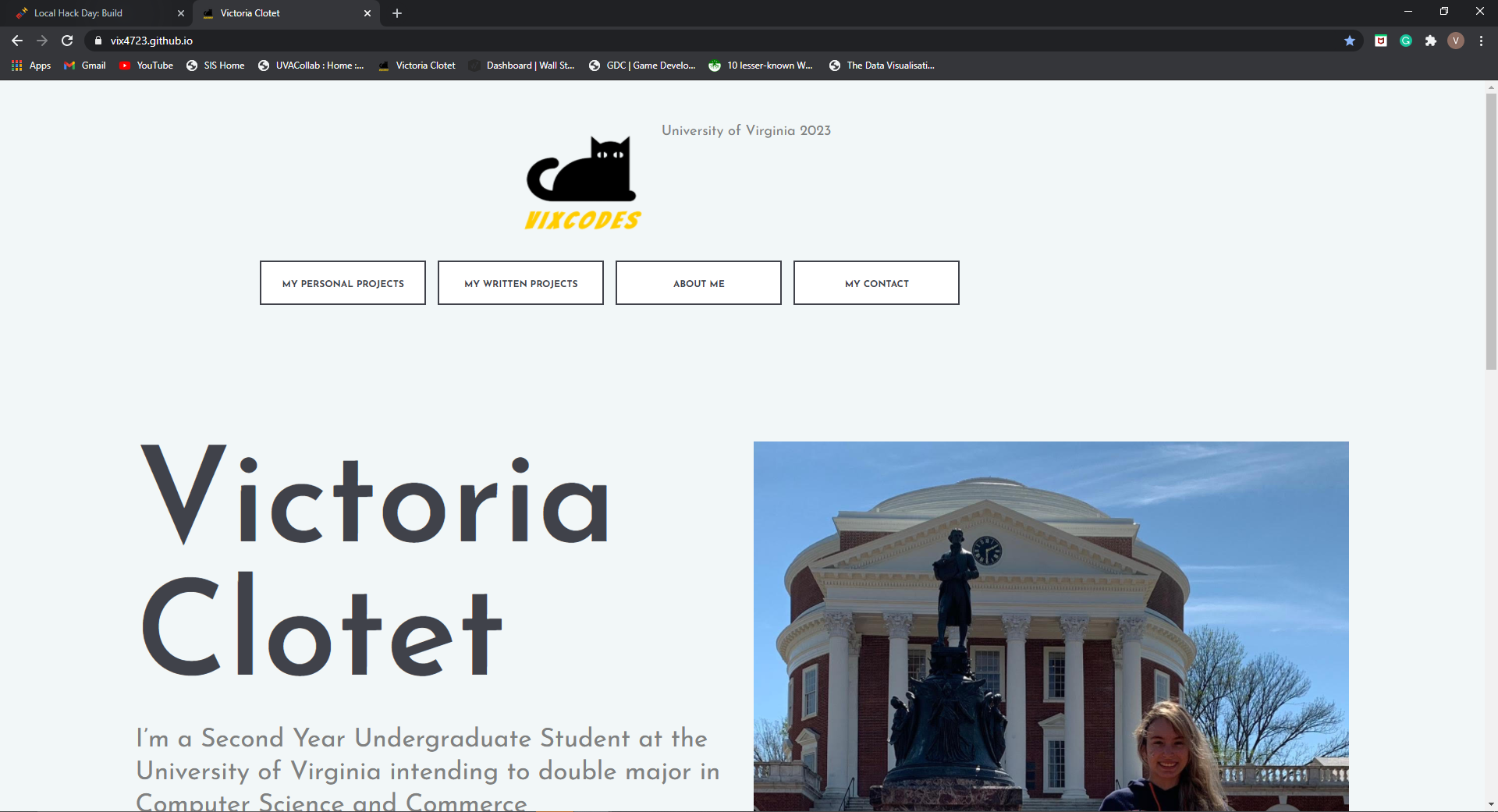The height and width of the screenshot is (812, 1498).
Task: Click the University of Virginia 2023 text
Action: click(746, 130)
